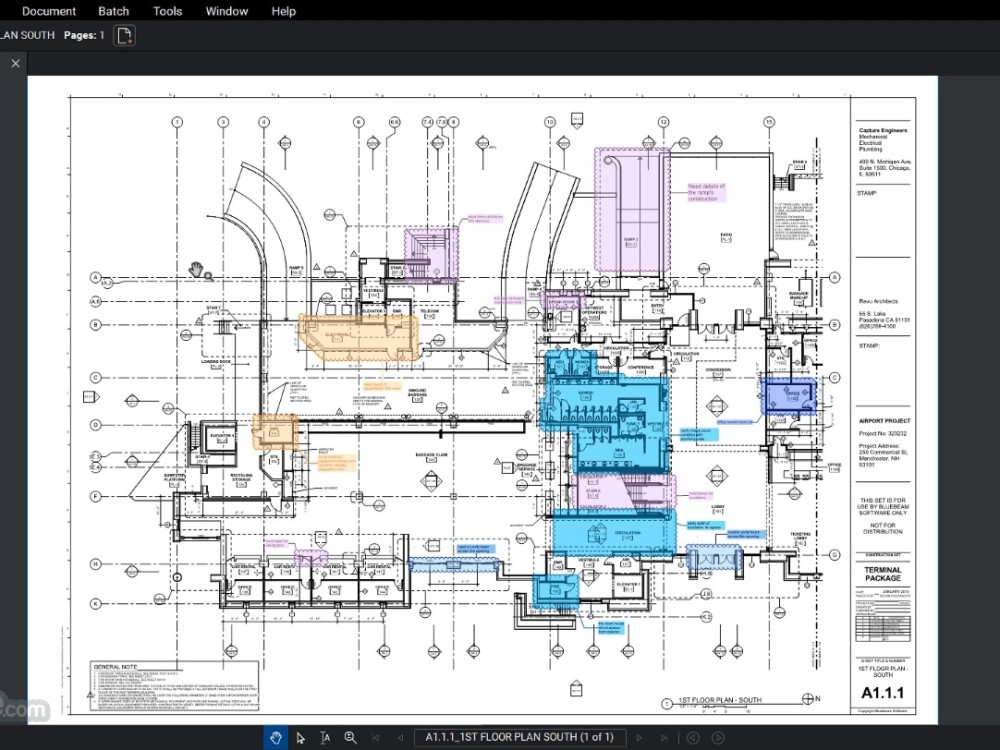
Task: Go back to the previous view
Action: pyautogui.click(x=693, y=738)
